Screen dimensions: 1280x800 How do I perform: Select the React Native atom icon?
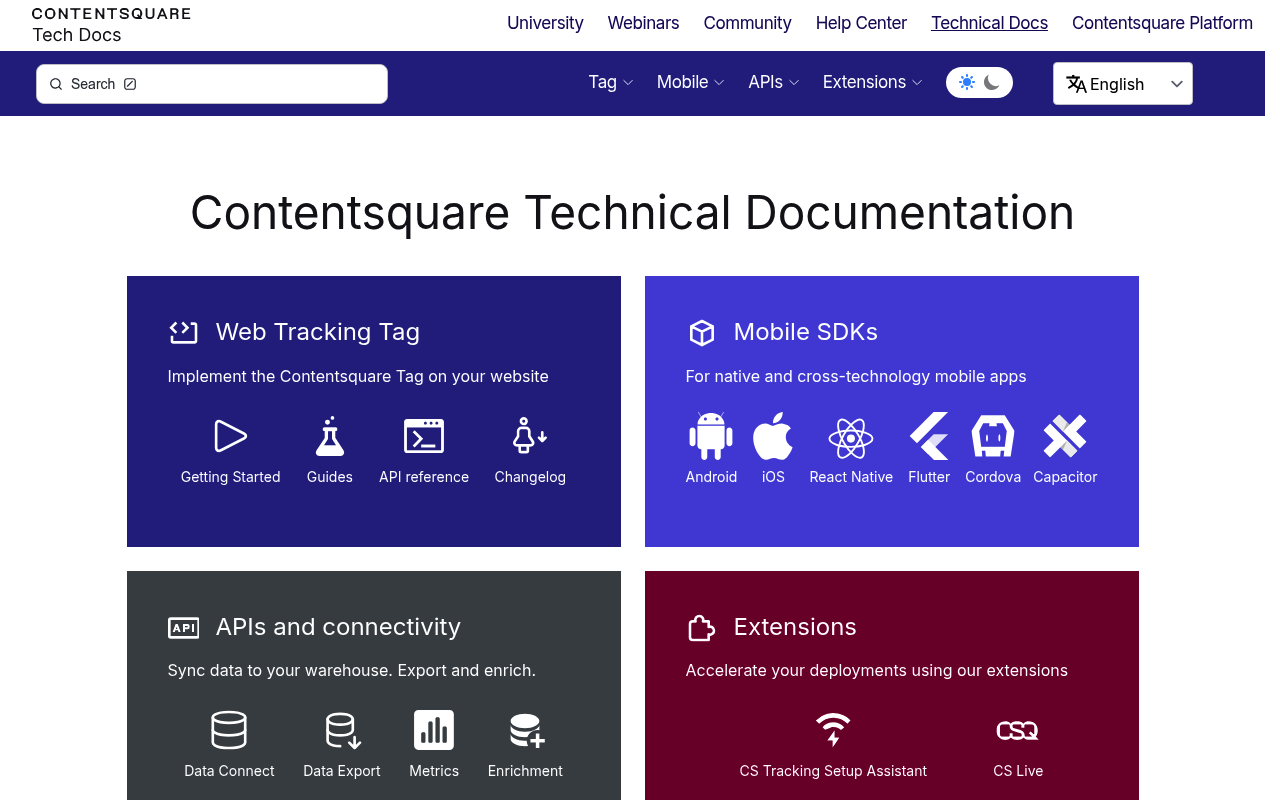click(x=851, y=437)
